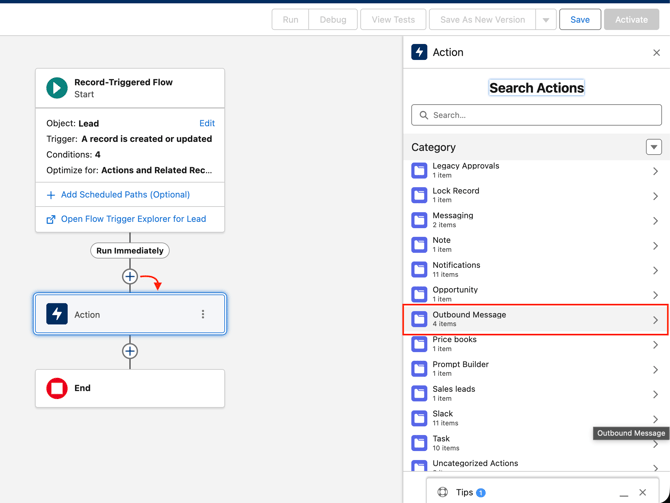Click the Run button
This screenshot has height=503, width=670.
(x=290, y=20)
